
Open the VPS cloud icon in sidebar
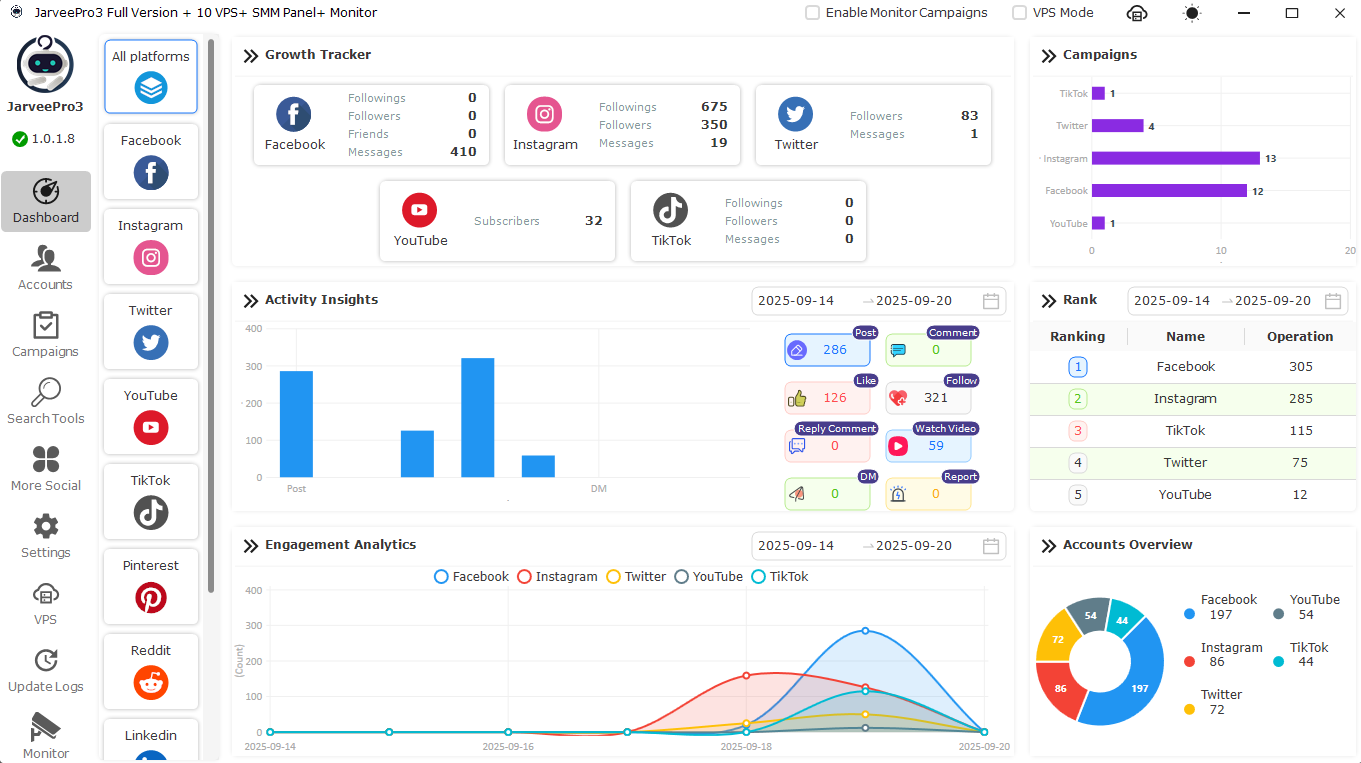pos(46,603)
